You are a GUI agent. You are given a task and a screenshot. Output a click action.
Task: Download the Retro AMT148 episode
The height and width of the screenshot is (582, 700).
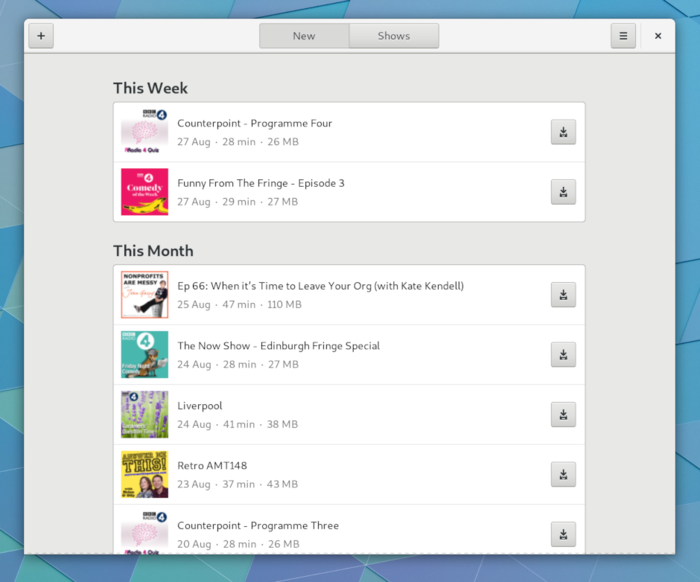pyautogui.click(x=563, y=474)
